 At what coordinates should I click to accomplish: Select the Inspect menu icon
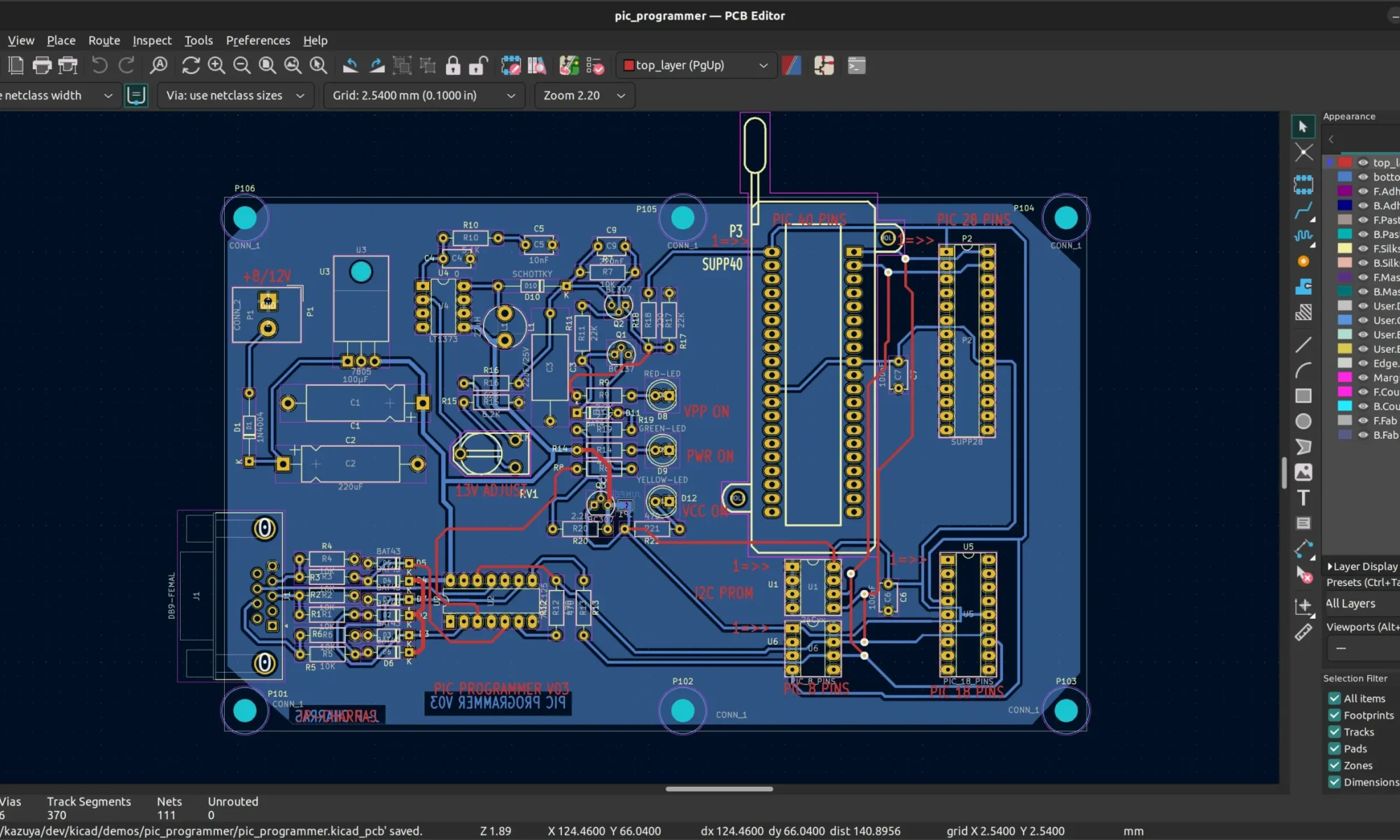[151, 40]
